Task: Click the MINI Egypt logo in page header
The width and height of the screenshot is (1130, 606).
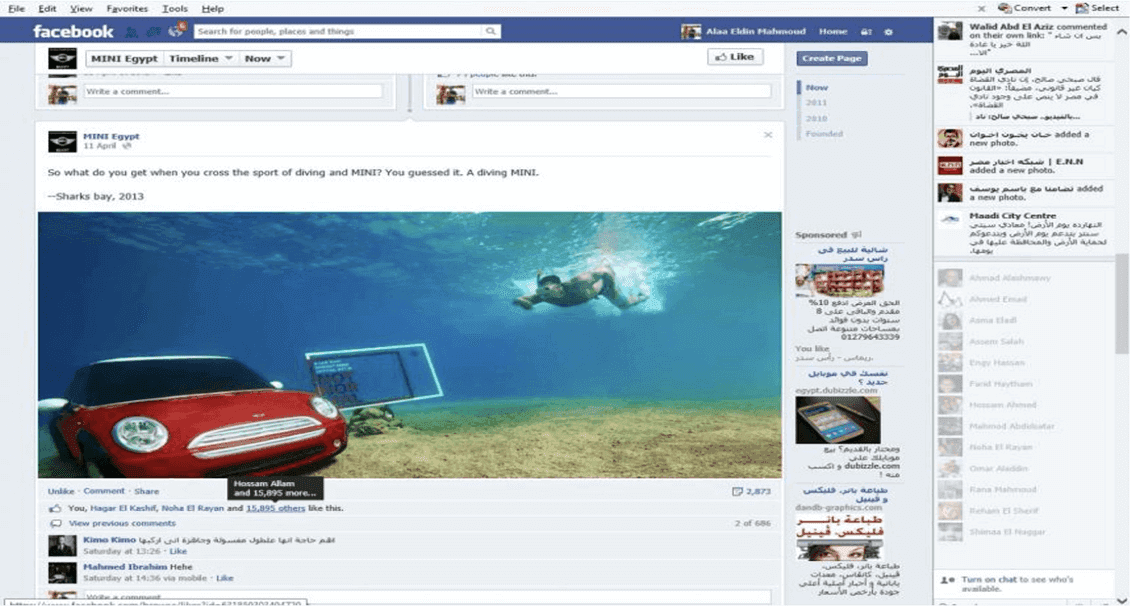Action: (x=62, y=58)
